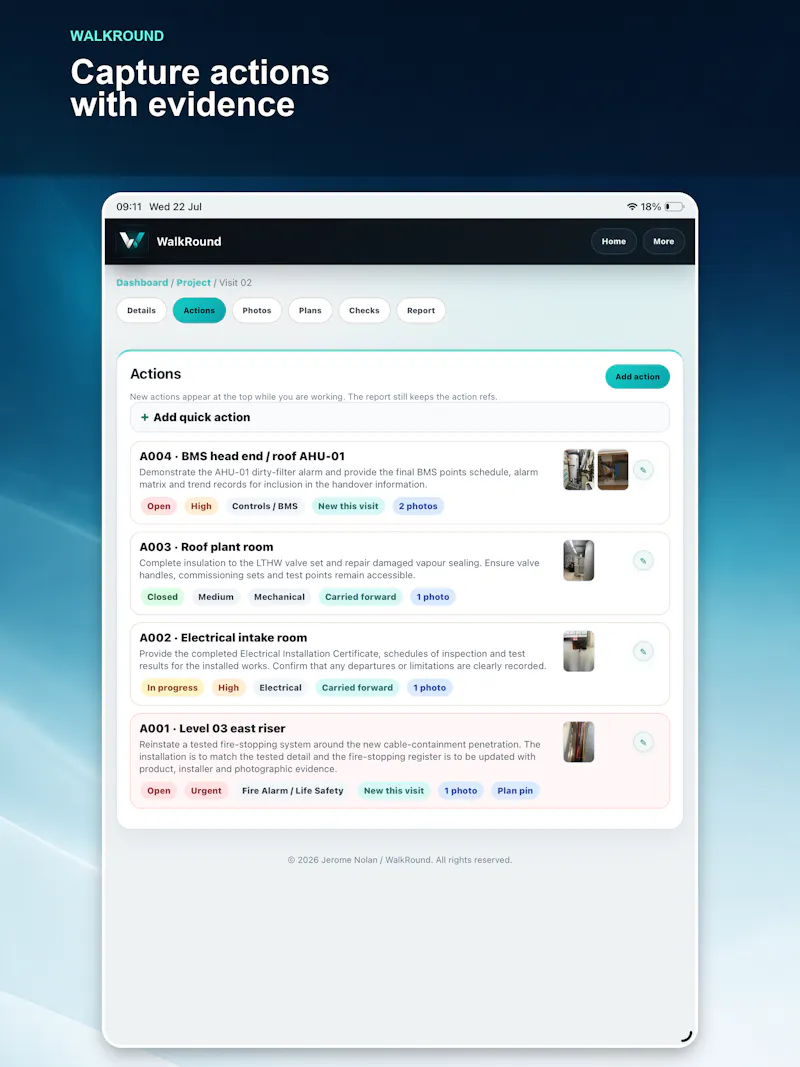Open the A003 Roof plant room photo
This screenshot has height=1067, width=800.
point(579,560)
